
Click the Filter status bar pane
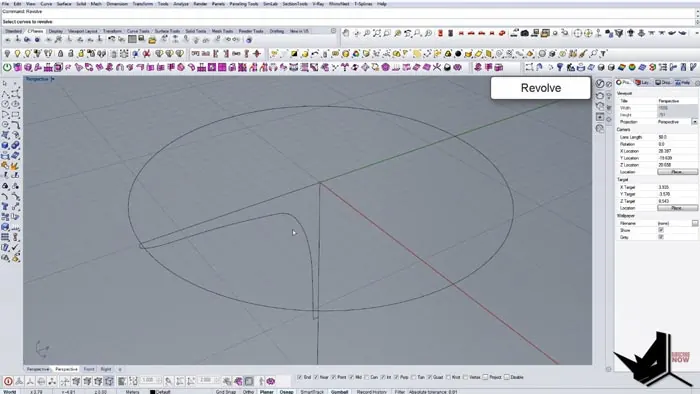(400, 392)
